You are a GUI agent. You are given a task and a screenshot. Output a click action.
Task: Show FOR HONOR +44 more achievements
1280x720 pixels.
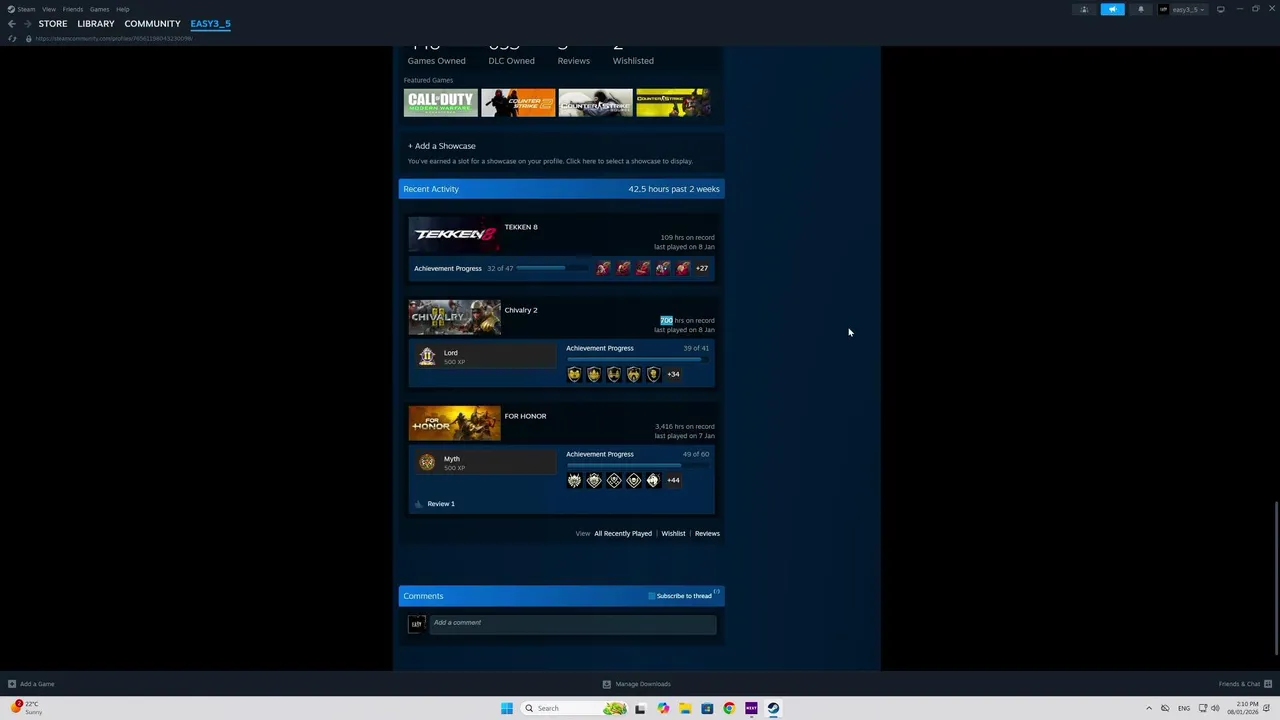[673, 480]
